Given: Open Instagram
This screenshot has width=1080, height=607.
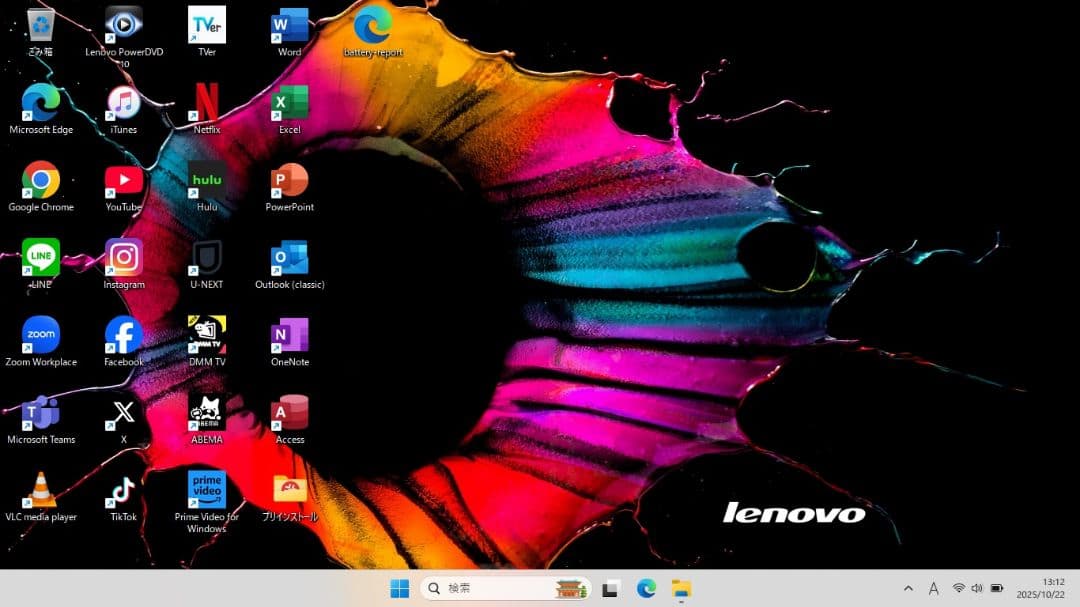Looking at the screenshot, I should tap(122, 255).
